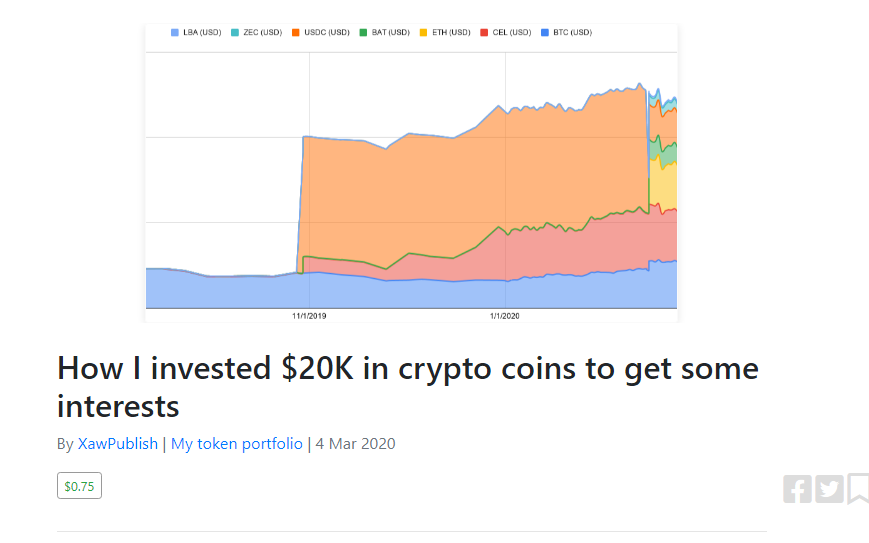The height and width of the screenshot is (543, 869).
Task: Open XawPublish author profile
Action: click(117, 444)
